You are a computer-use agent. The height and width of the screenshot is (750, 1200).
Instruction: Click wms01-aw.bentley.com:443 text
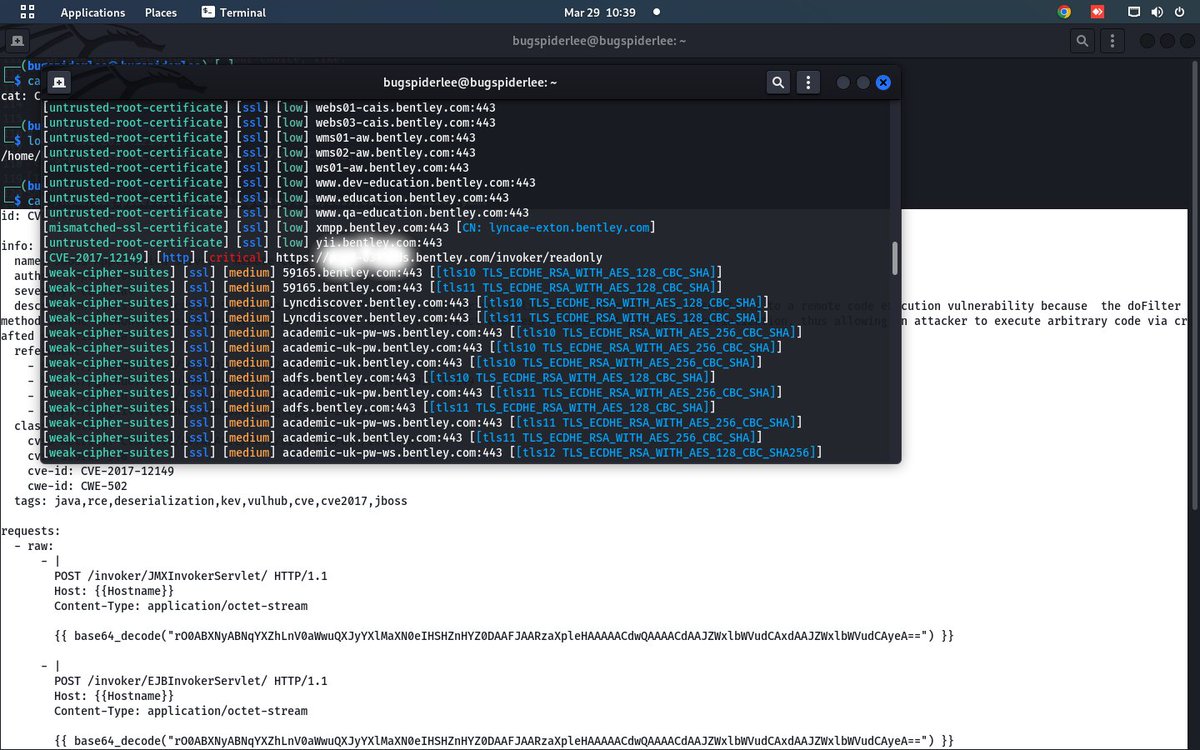[x=396, y=137]
